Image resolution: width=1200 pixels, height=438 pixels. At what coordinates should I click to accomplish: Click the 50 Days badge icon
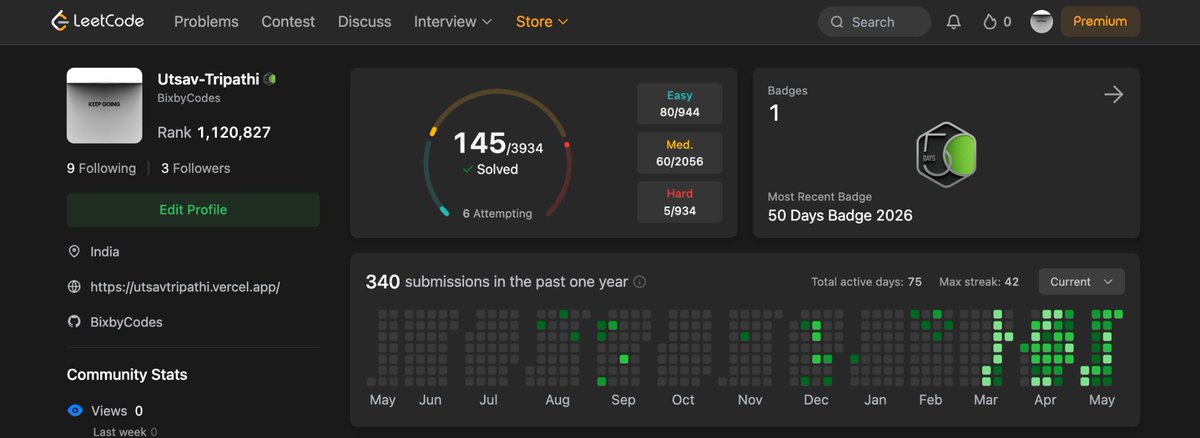[x=946, y=155]
